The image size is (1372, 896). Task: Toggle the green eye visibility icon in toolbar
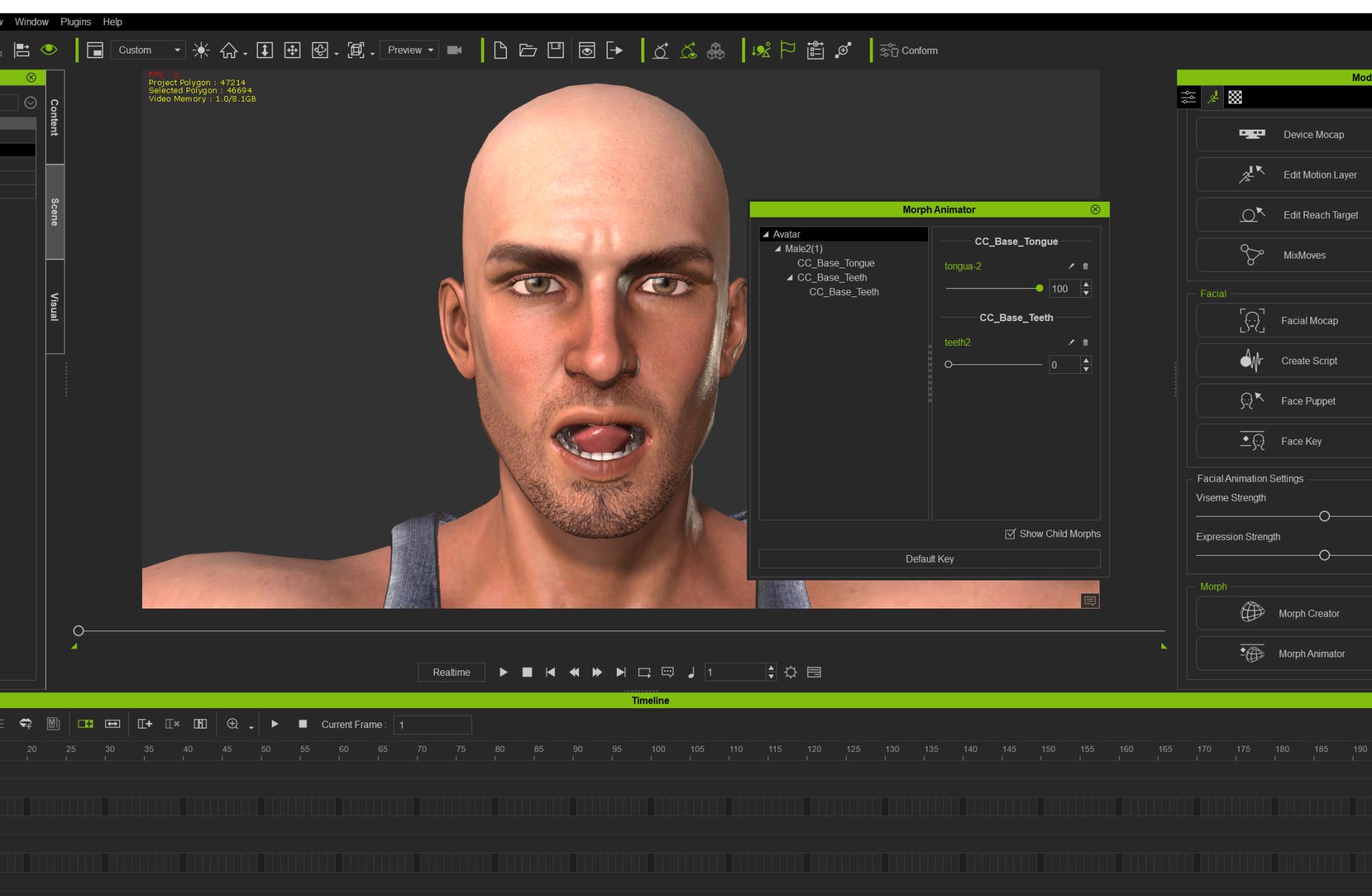pyautogui.click(x=49, y=49)
